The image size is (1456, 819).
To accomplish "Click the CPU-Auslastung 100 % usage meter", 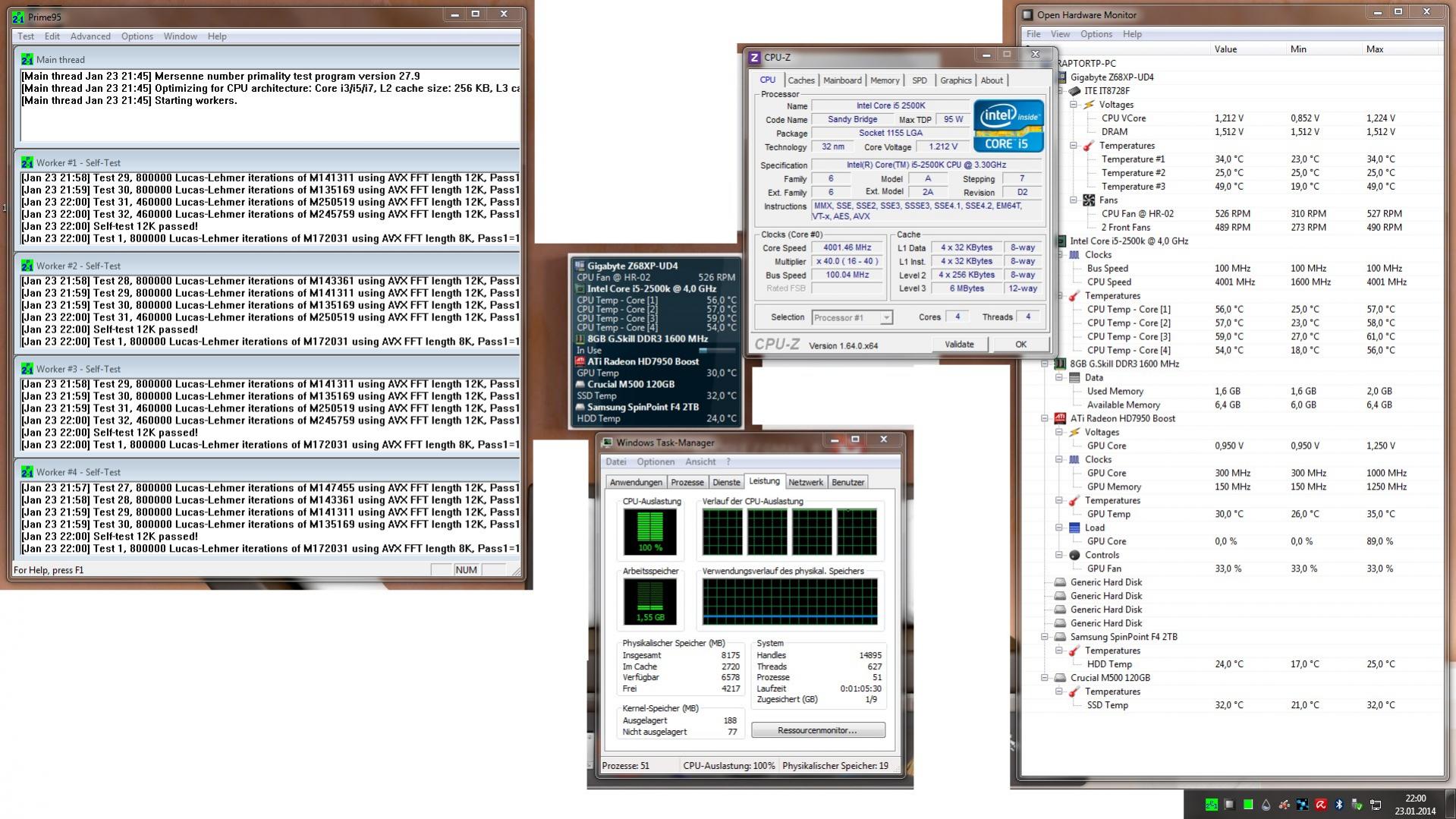I will (x=650, y=532).
